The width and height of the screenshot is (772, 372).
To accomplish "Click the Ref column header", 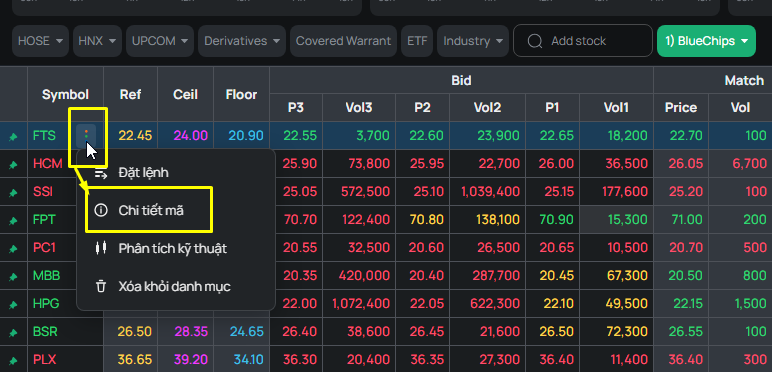I will coord(130,94).
